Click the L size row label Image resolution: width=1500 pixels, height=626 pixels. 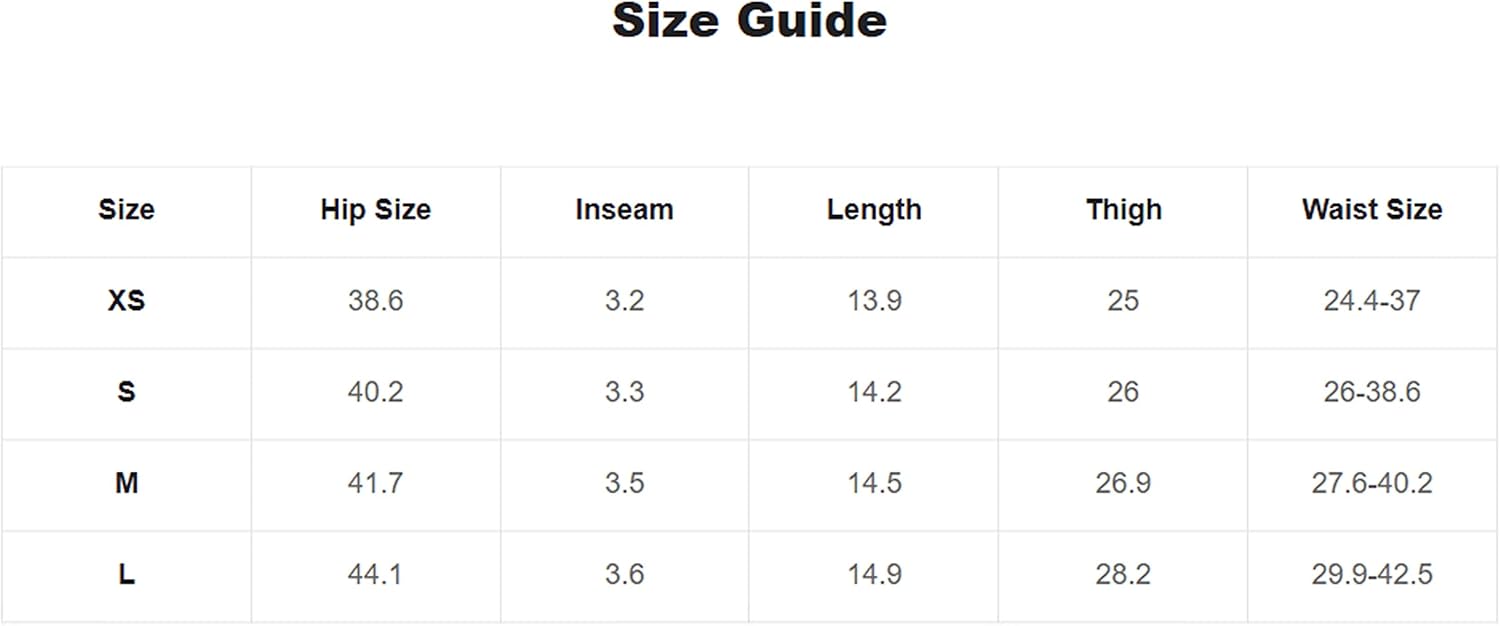click(126, 575)
